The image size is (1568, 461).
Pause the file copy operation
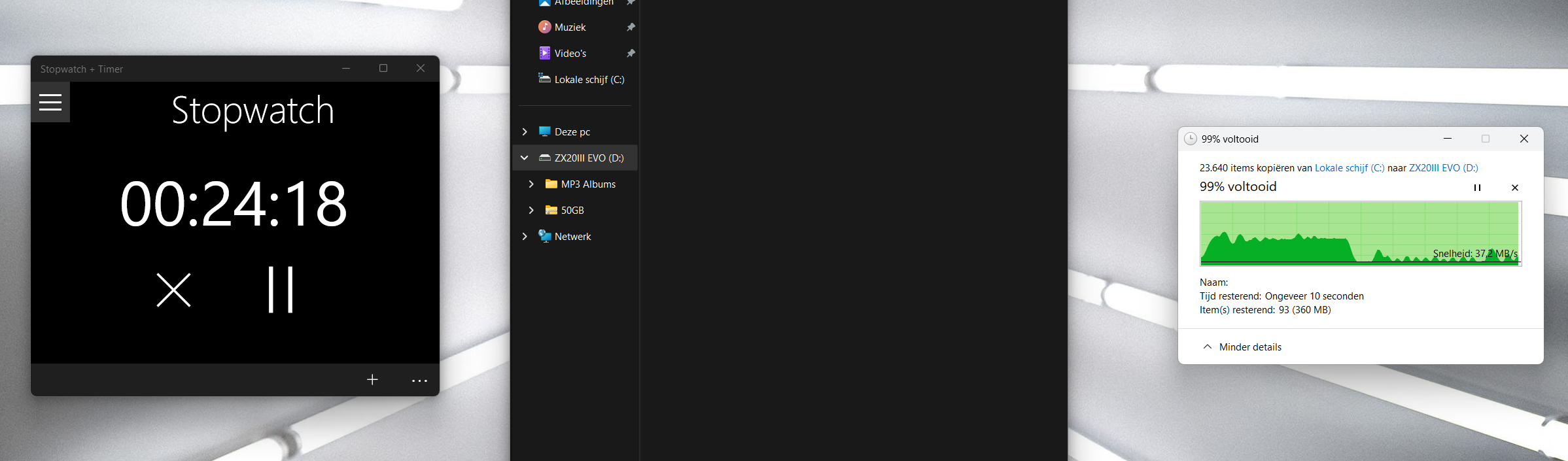(x=1477, y=188)
